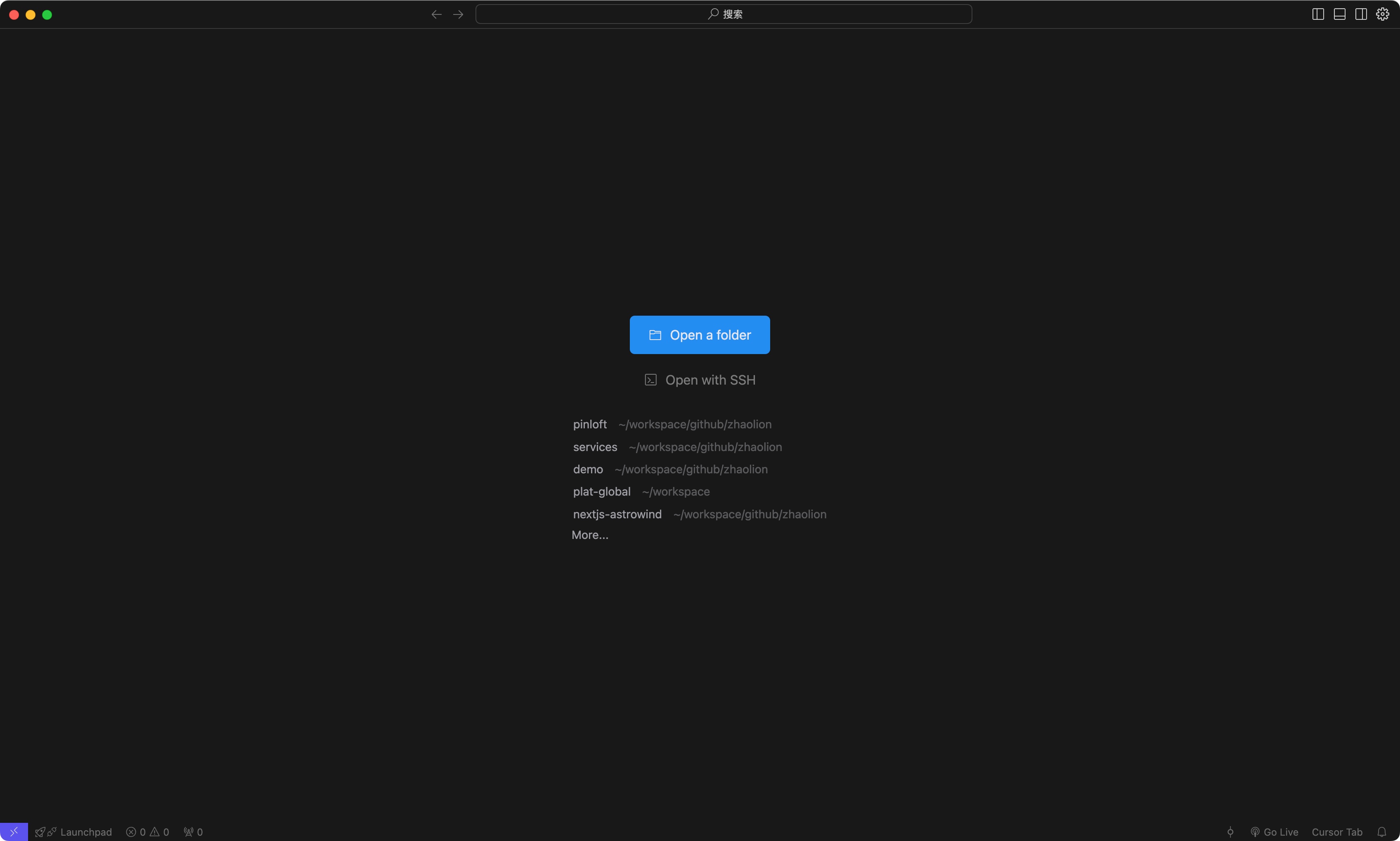Show more recent projects via More...
This screenshot has height=841, width=1400.
pos(590,535)
